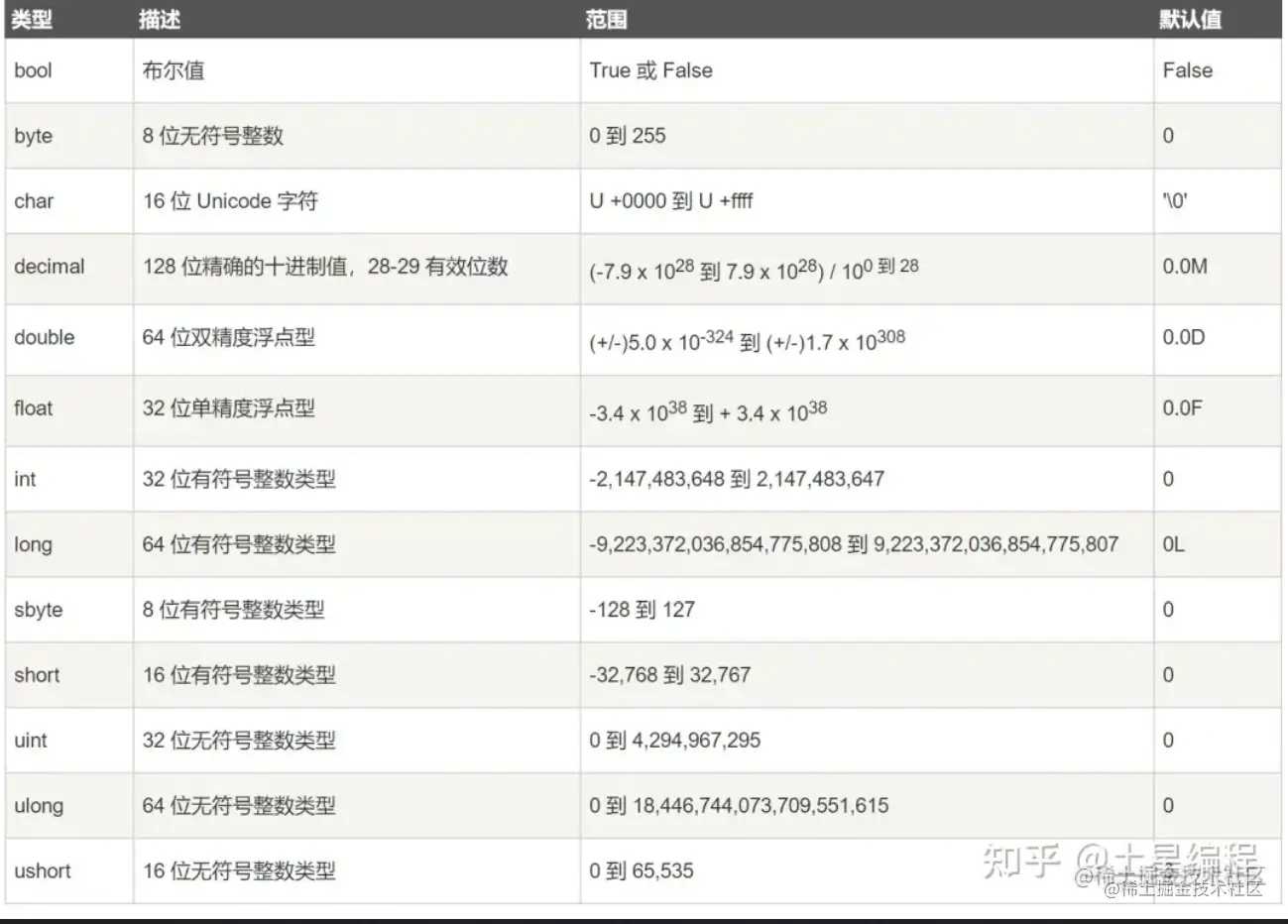
Task: Click the 64 位无符号整数类型 description
Action: pyautogui.click(x=239, y=806)
